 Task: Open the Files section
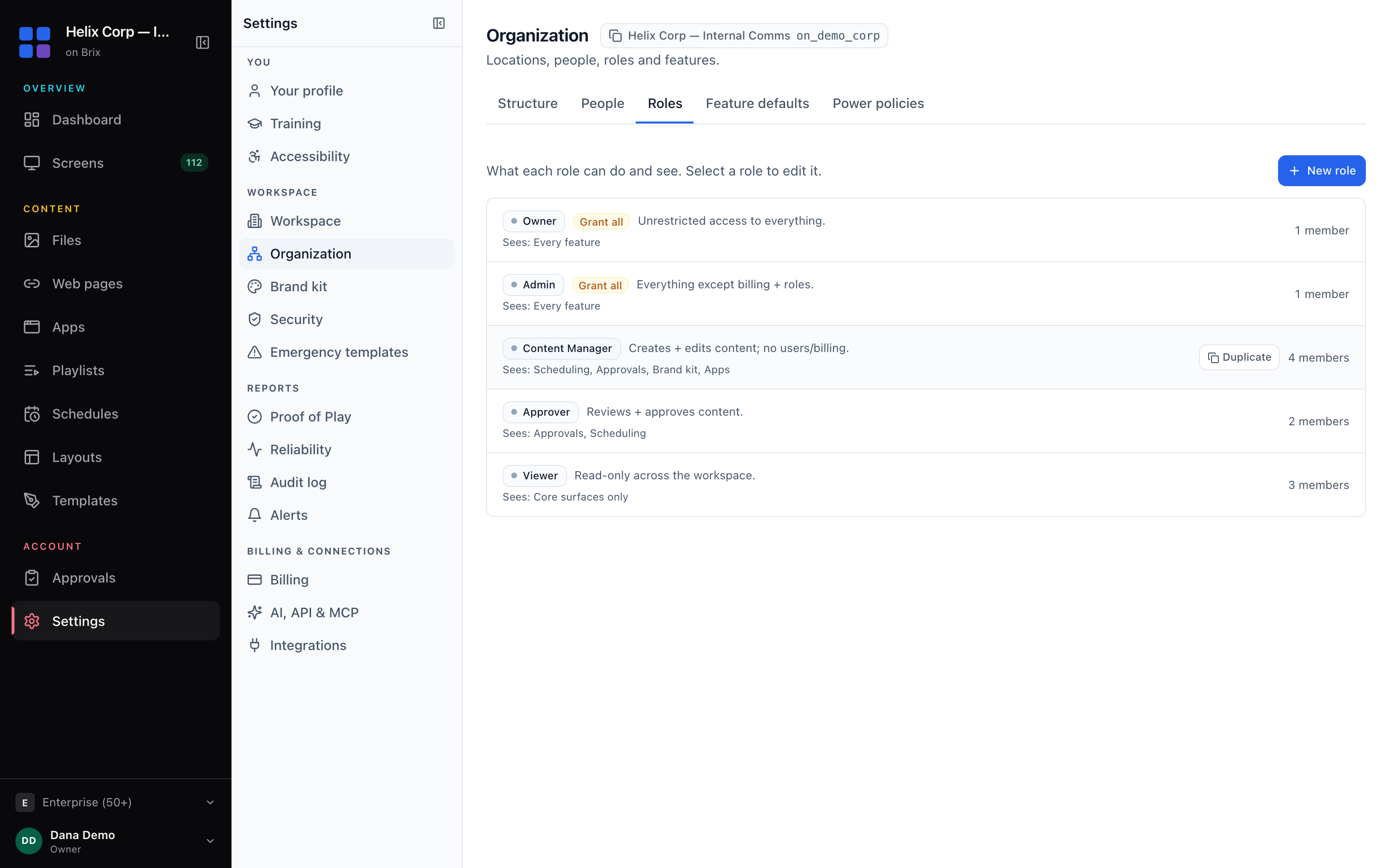pyautogui.click(x=115, y=240)
